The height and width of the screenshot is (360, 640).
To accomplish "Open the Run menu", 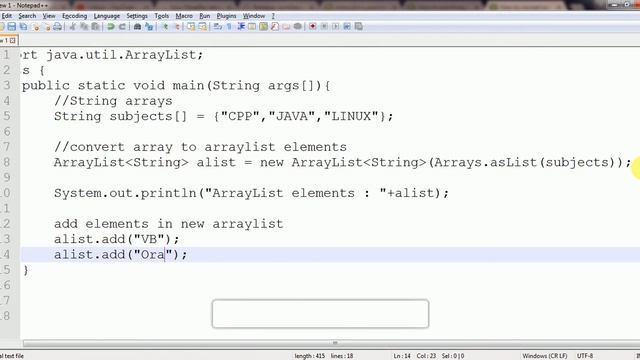I will pyautogui.click(x=204, y=16).
